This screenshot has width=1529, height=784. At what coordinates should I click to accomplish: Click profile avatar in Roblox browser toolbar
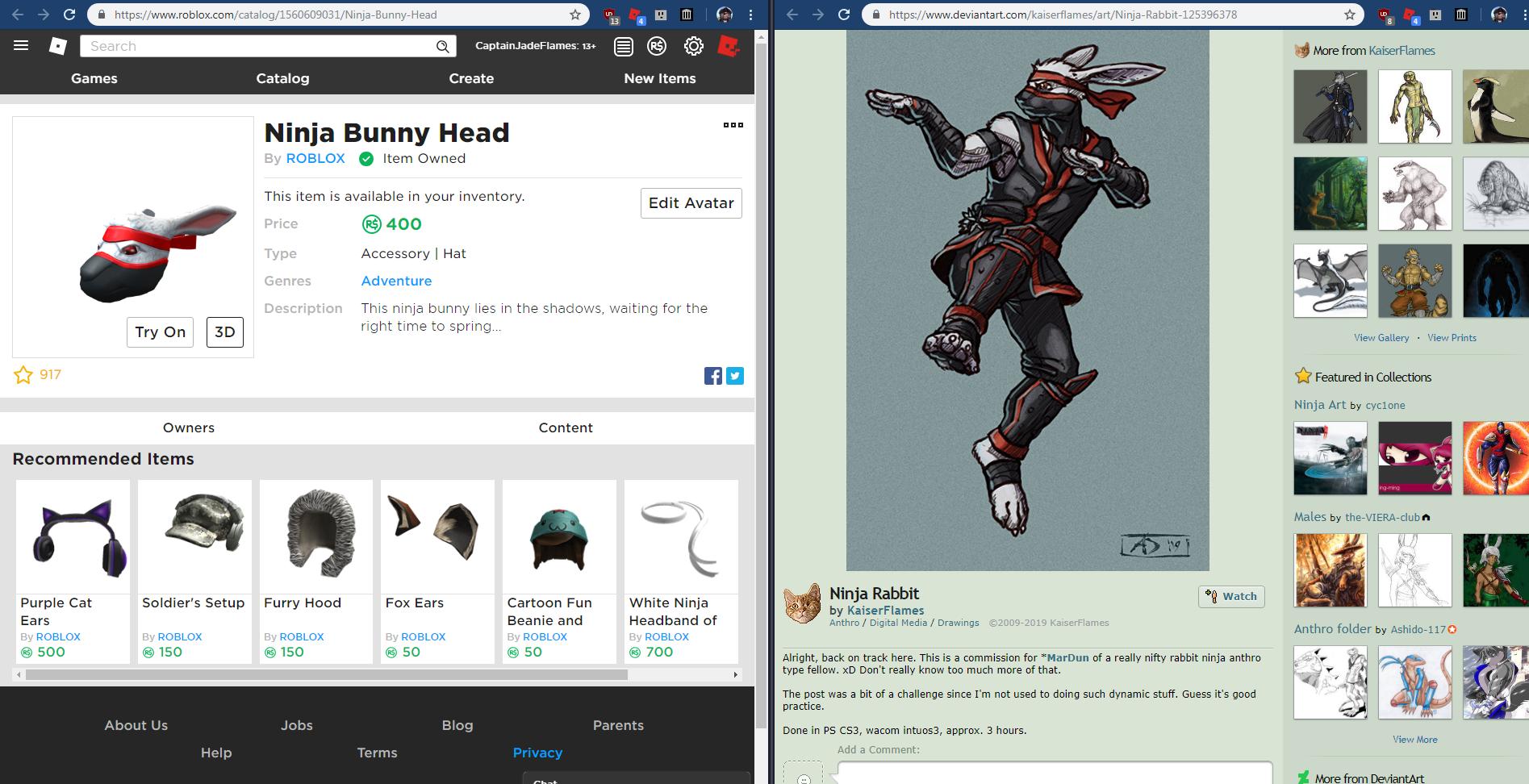click(x=725, y=15)
